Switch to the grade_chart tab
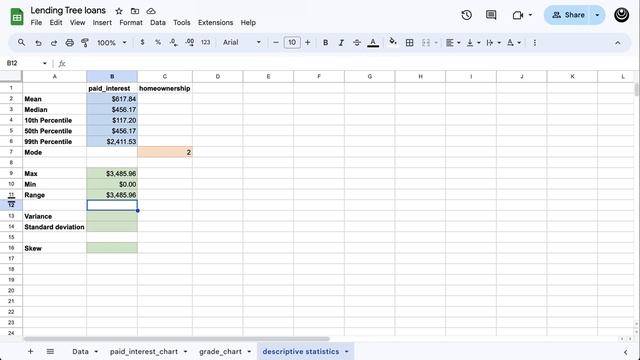Screen dimensions: 640x360 220,351
